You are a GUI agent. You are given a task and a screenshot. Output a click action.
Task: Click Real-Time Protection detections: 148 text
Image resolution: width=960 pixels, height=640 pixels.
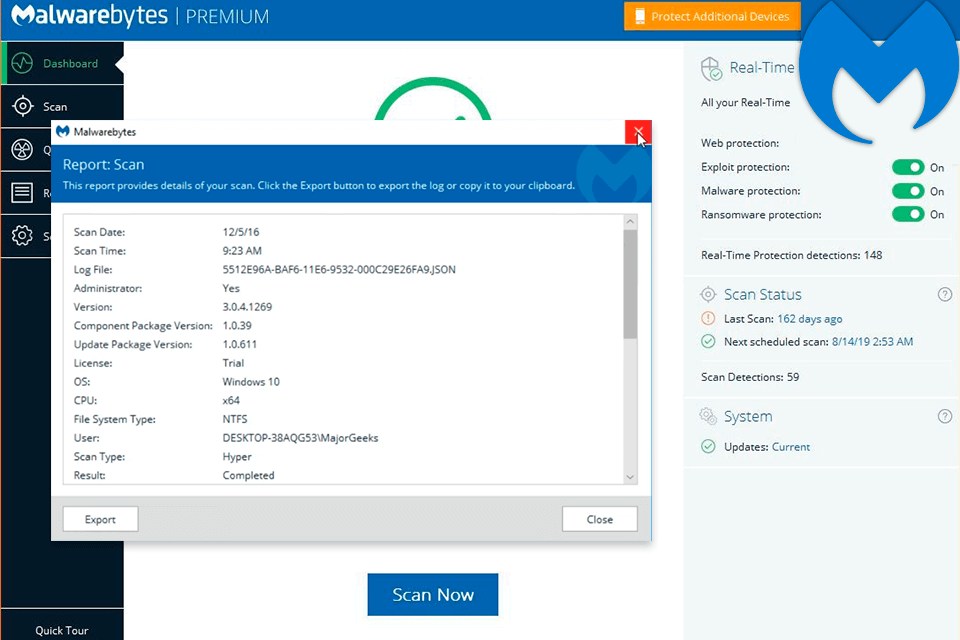[792, 255]
